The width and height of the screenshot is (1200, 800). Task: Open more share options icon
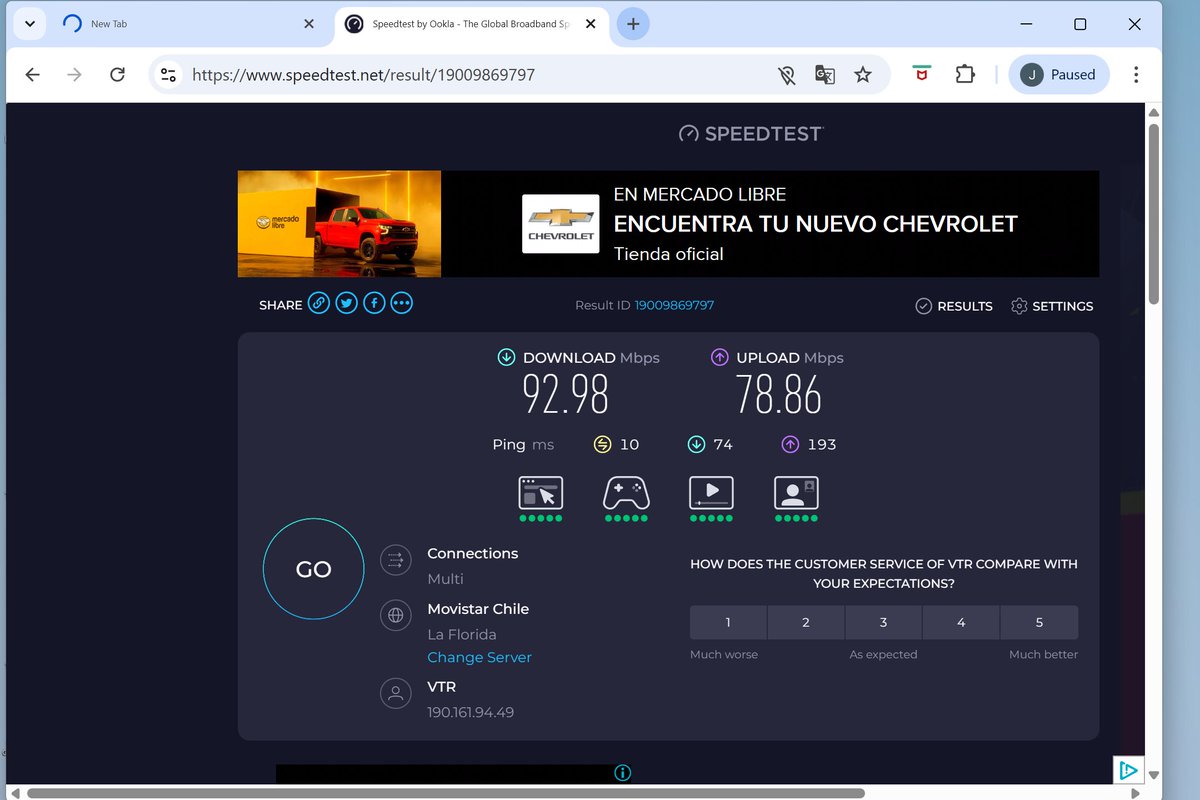402,303
